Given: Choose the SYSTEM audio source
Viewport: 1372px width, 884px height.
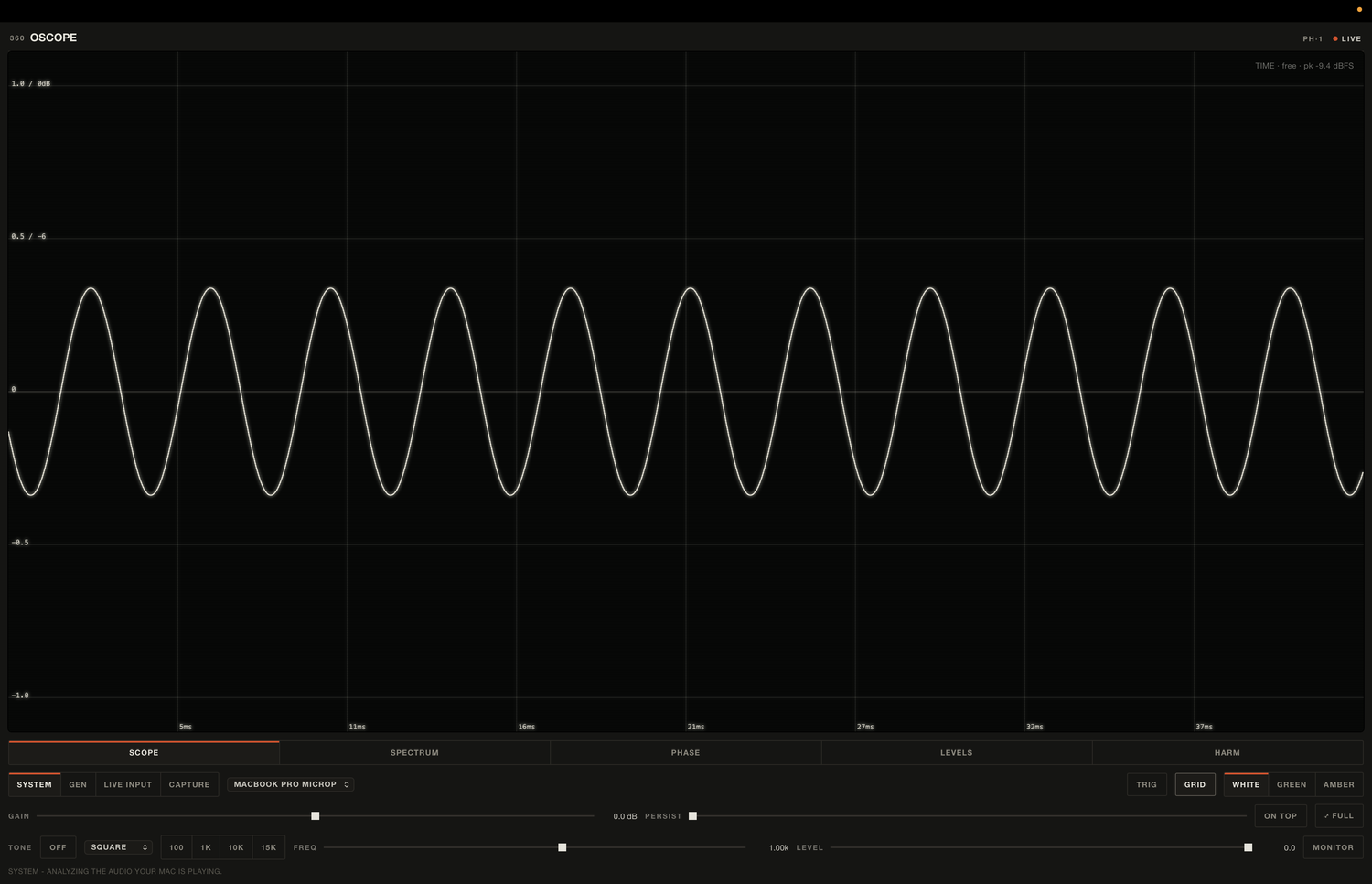Looking at the screenshot, I should 35,784.
